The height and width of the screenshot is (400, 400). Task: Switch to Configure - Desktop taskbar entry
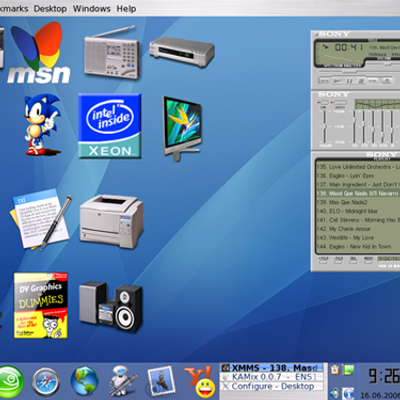272,386
